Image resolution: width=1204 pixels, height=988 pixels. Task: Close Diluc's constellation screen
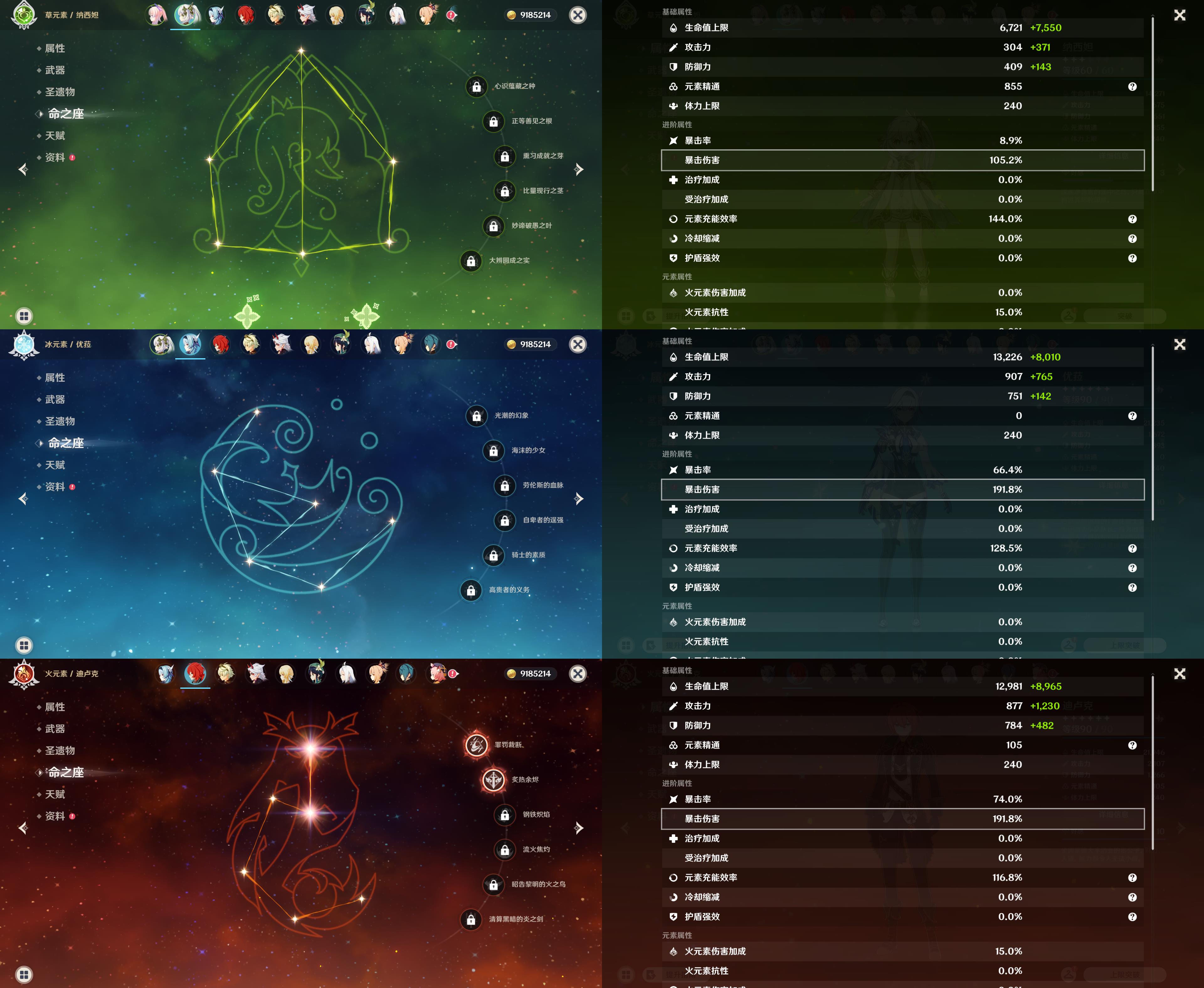pos(578,673)
